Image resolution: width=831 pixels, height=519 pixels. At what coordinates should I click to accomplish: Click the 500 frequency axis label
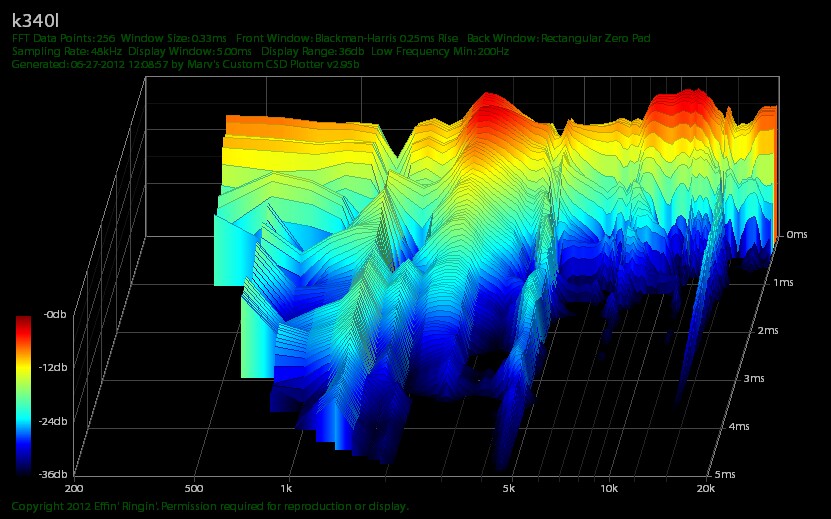[194, 488]
